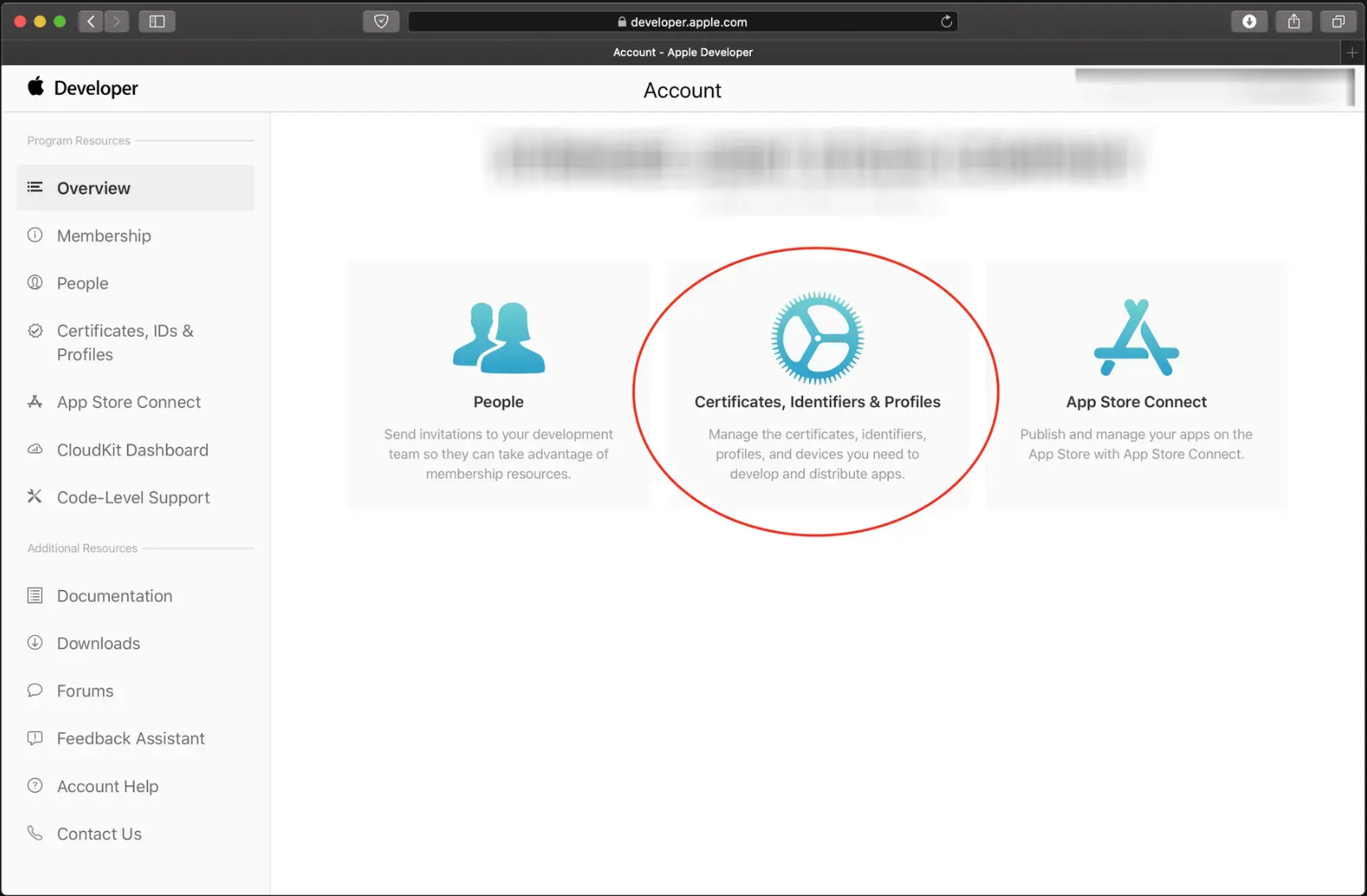The width and height of the screenshot is (1367, 896).
Task: Click the Developer title in header
Action: 96,88
